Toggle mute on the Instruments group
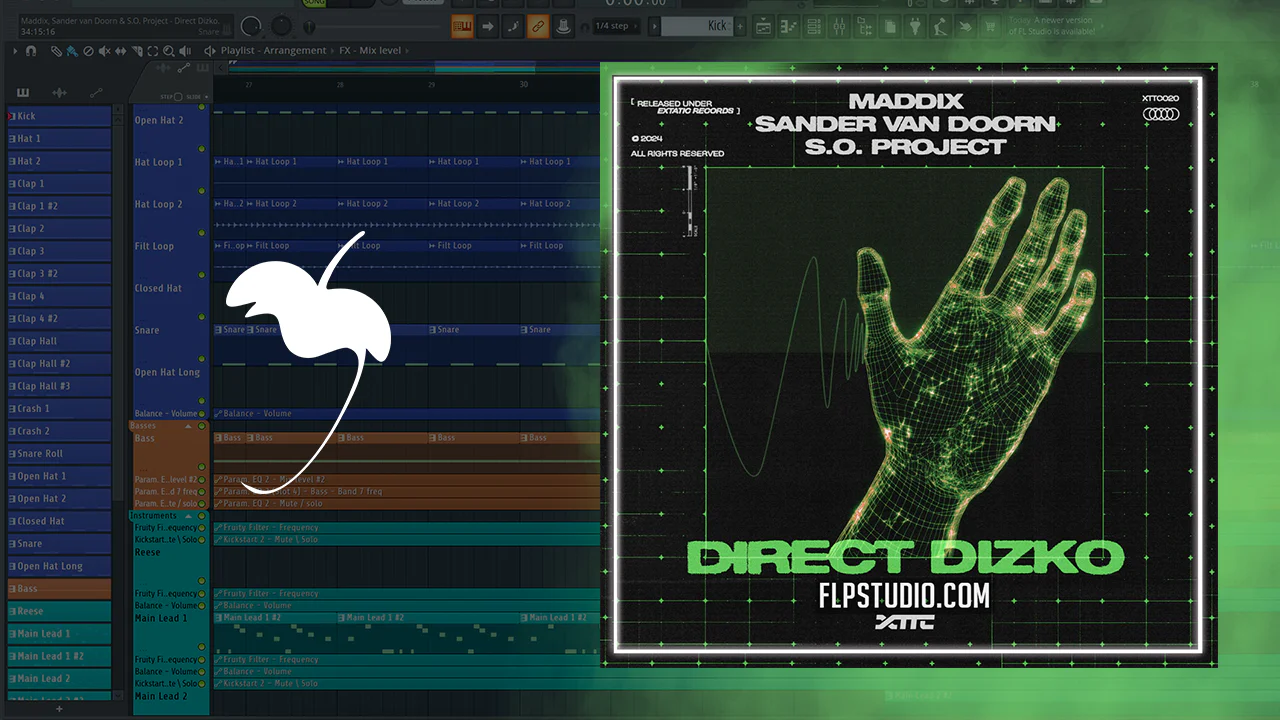The width and height of the screenshot is (1280, 720). click(201, 516)
